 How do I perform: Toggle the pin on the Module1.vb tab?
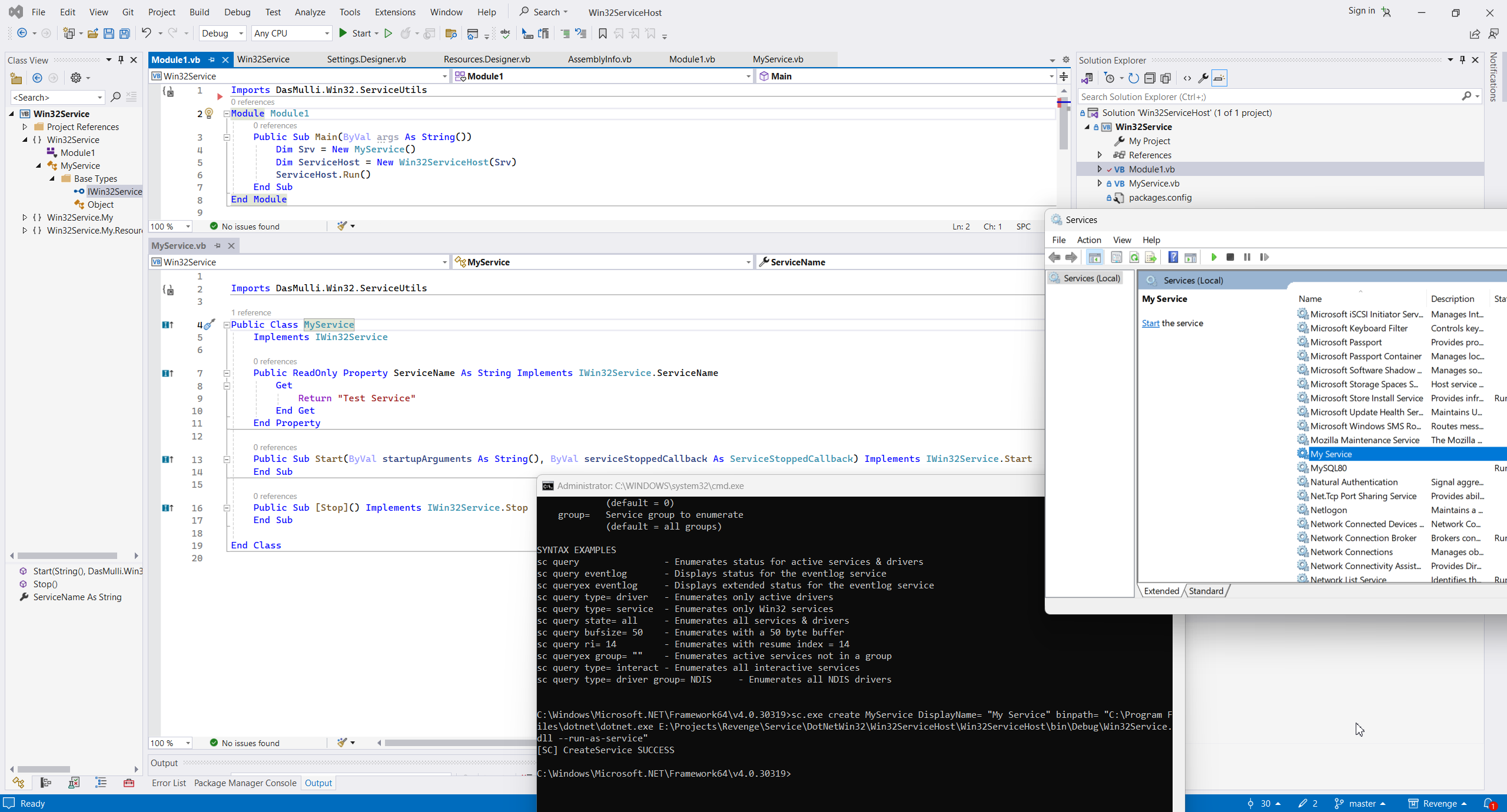(x=212, y=59)
